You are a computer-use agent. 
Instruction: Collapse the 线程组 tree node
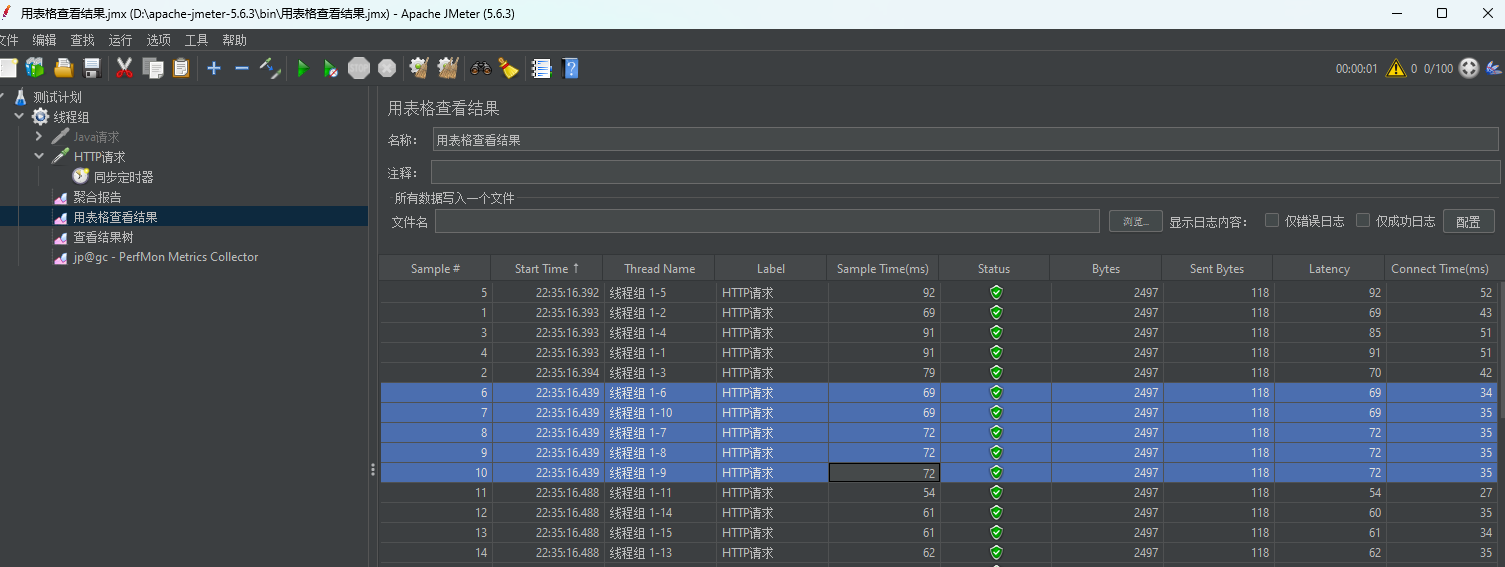coord(19,116)
